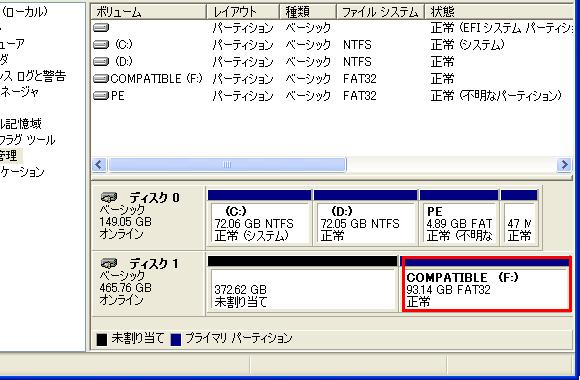The image size is (580, 380).
Task: Click FAT32 cell in COMPATIBLE (F:) row
Action: click(360, 79)
